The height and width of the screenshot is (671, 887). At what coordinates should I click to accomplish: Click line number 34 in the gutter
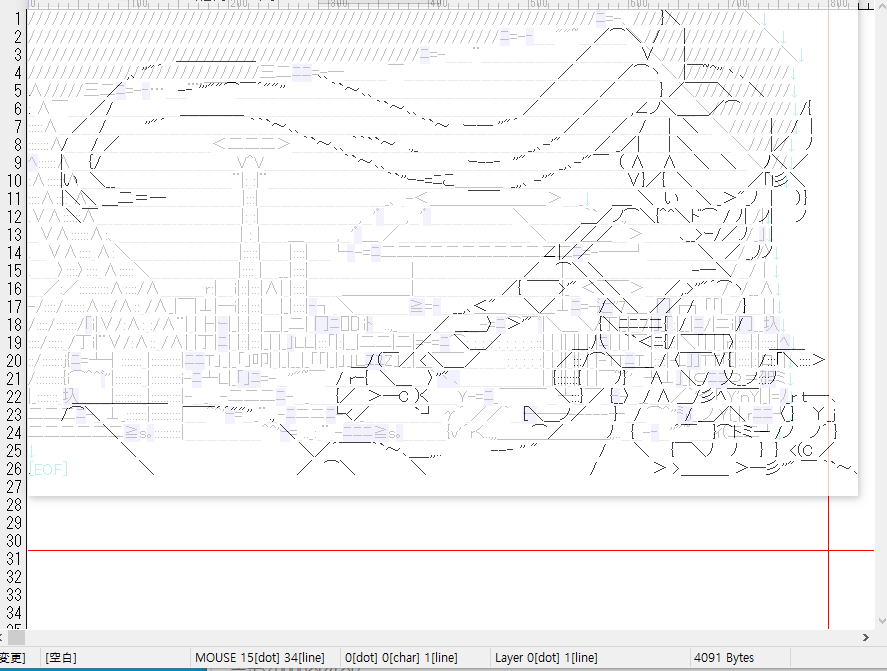pyautogui.click(x=13, y=613)
